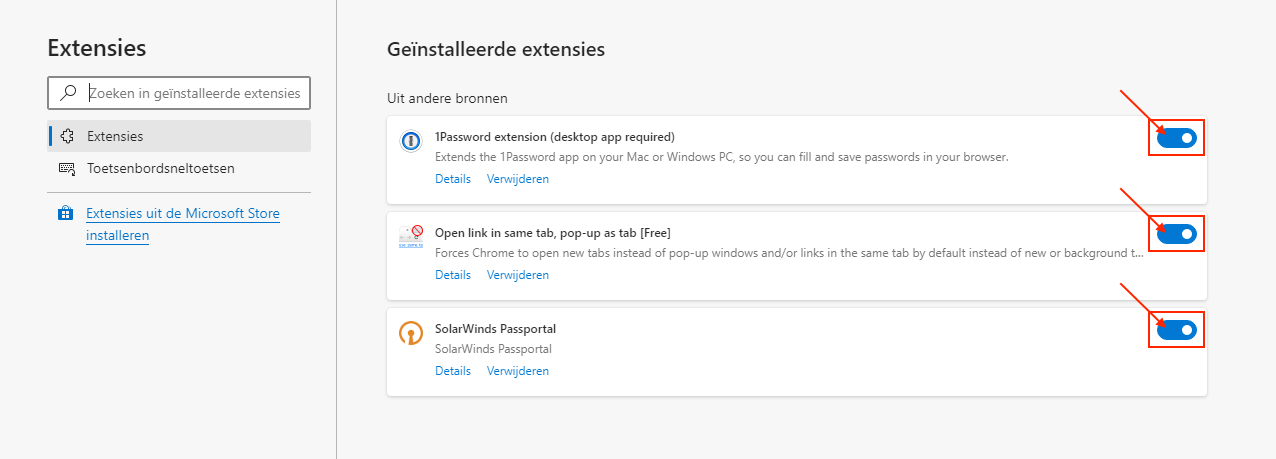The width and height of the screenshot is (1276, 459).
Task: Click the Microsoft Store bag icon
Action: 66,214
